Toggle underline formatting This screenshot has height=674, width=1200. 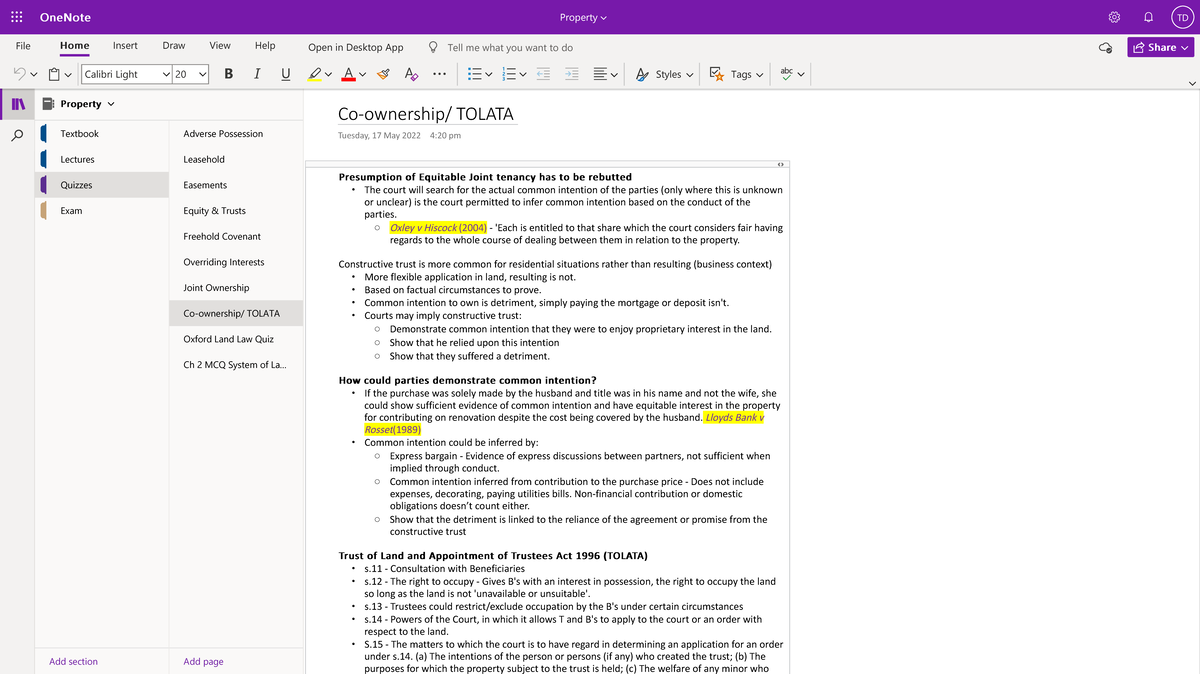tap(284, 73)
